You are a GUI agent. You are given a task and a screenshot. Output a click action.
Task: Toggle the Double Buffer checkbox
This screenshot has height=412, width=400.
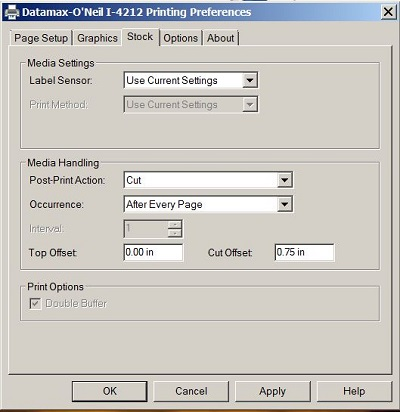tap(35, 304)
